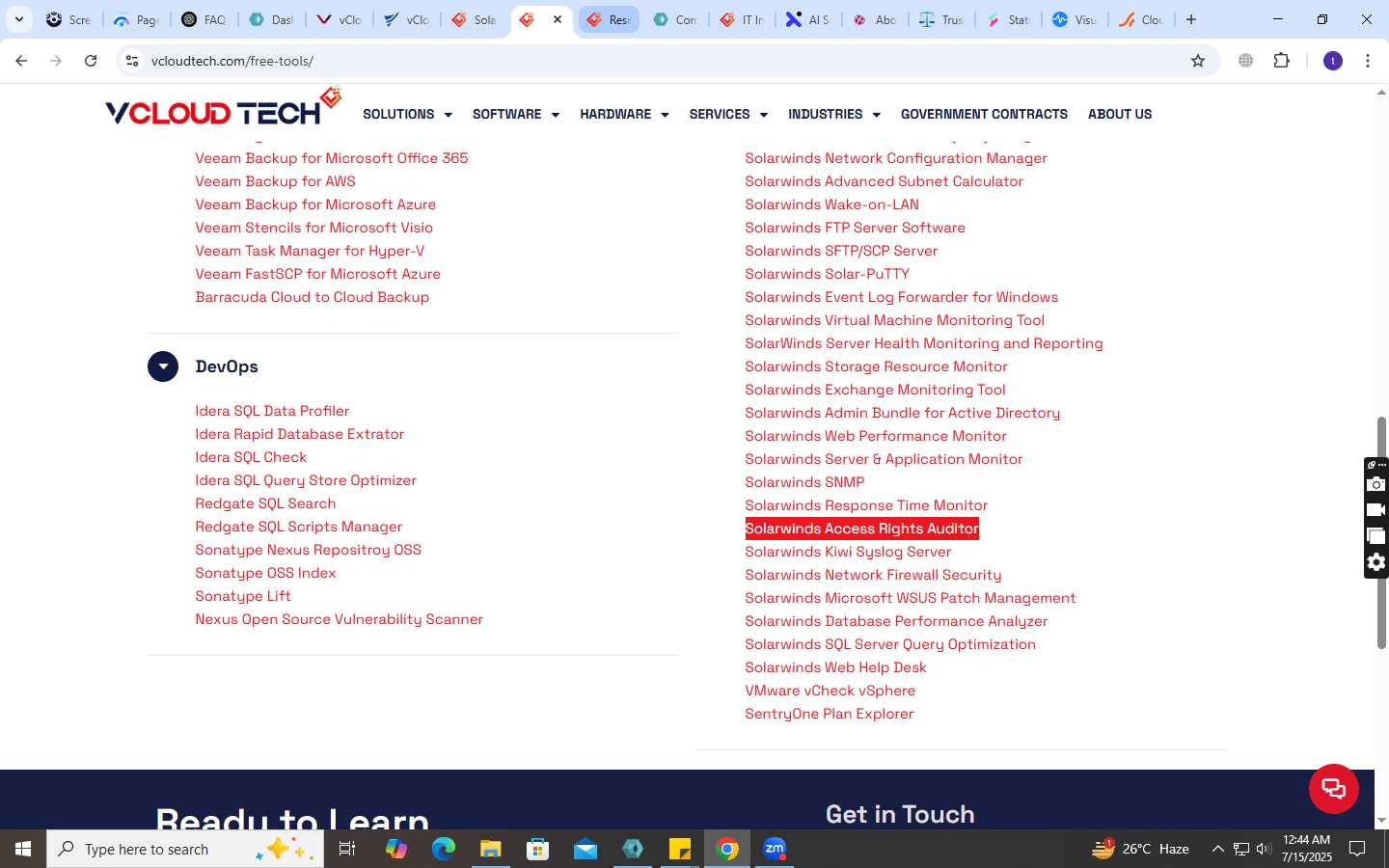This screenshot has height=868, width=1389.
Task: Open Redgate SQL Search link
Action: 265,503
